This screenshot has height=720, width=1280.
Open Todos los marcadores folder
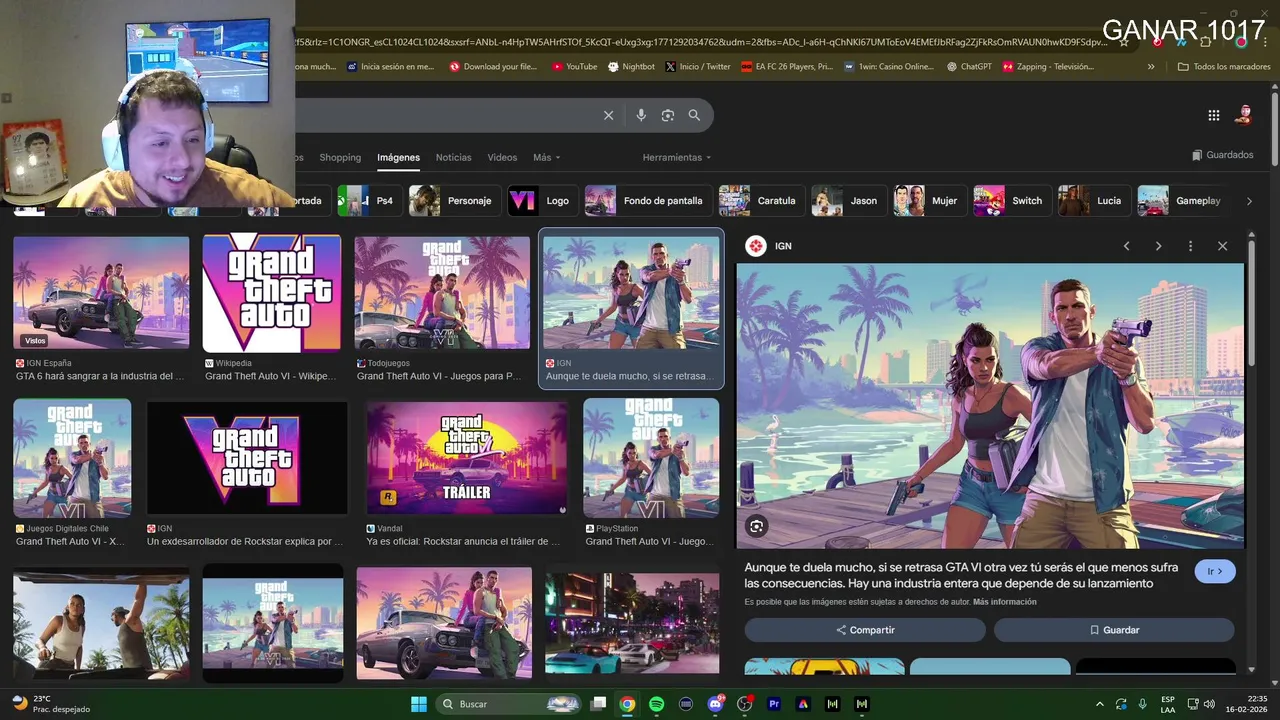(1224, 67)
